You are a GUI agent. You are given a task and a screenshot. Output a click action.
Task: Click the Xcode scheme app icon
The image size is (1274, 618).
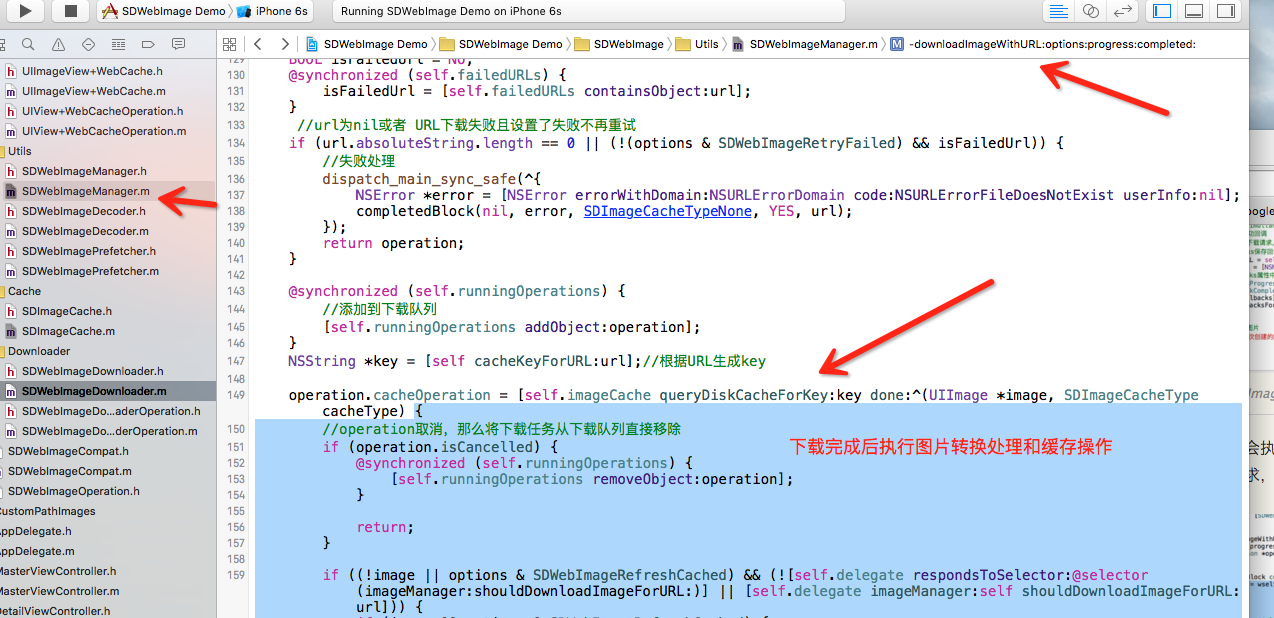[x=112, y=11]
